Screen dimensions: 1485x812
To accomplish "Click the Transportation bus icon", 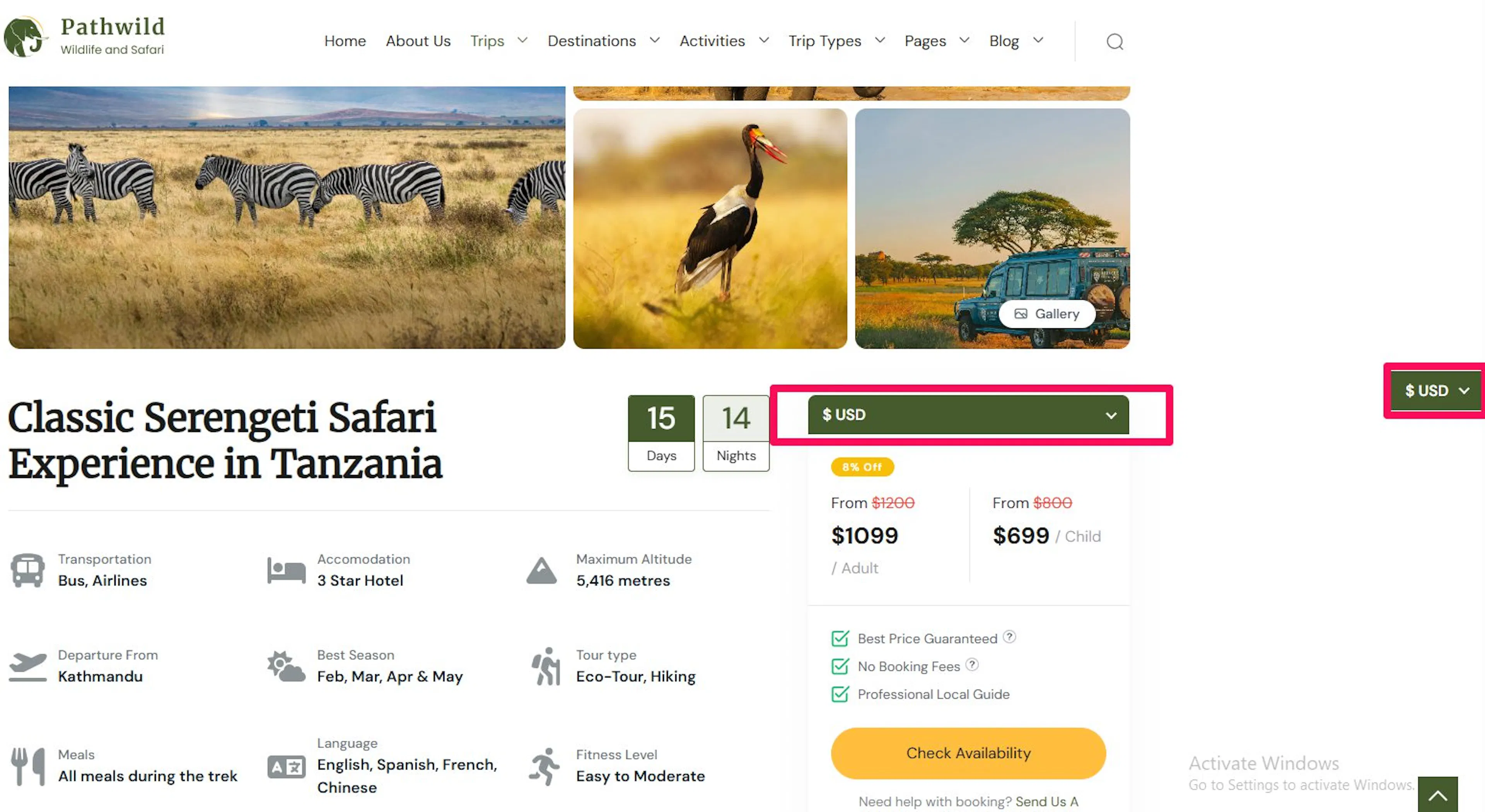I will pyautogui.click(x=27, y=570).
